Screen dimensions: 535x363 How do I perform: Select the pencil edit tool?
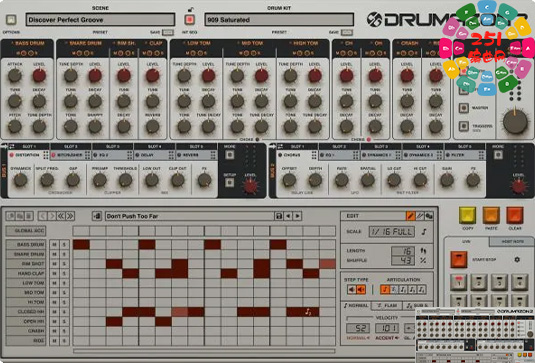click(x=410, y=216)
